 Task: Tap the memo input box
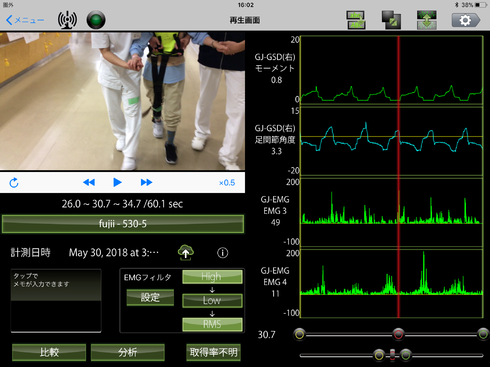pyautogui.click(x=56, y=300)
